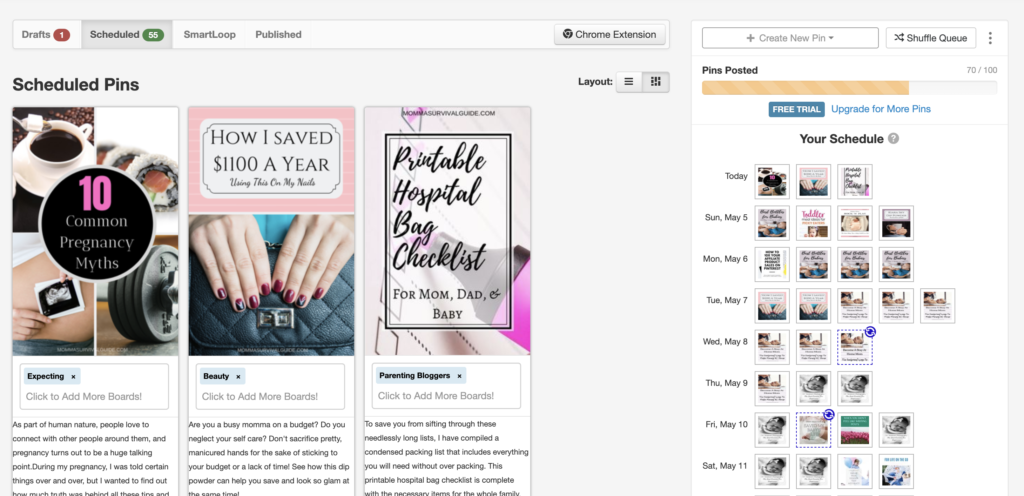Viewport: 1024px width, 496px height.
Task: Add more boards to Parenting Bloggers pin
Action: [x=436, y=395]
